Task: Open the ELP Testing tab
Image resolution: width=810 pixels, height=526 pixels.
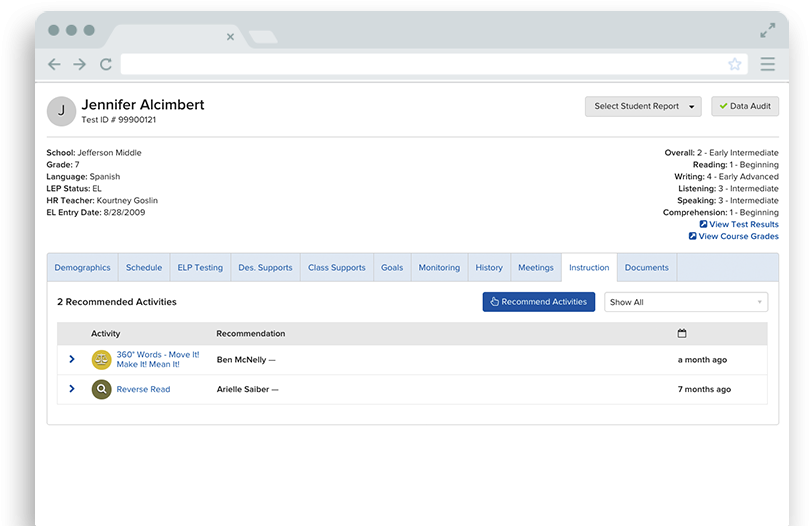Action: point(200,268)
